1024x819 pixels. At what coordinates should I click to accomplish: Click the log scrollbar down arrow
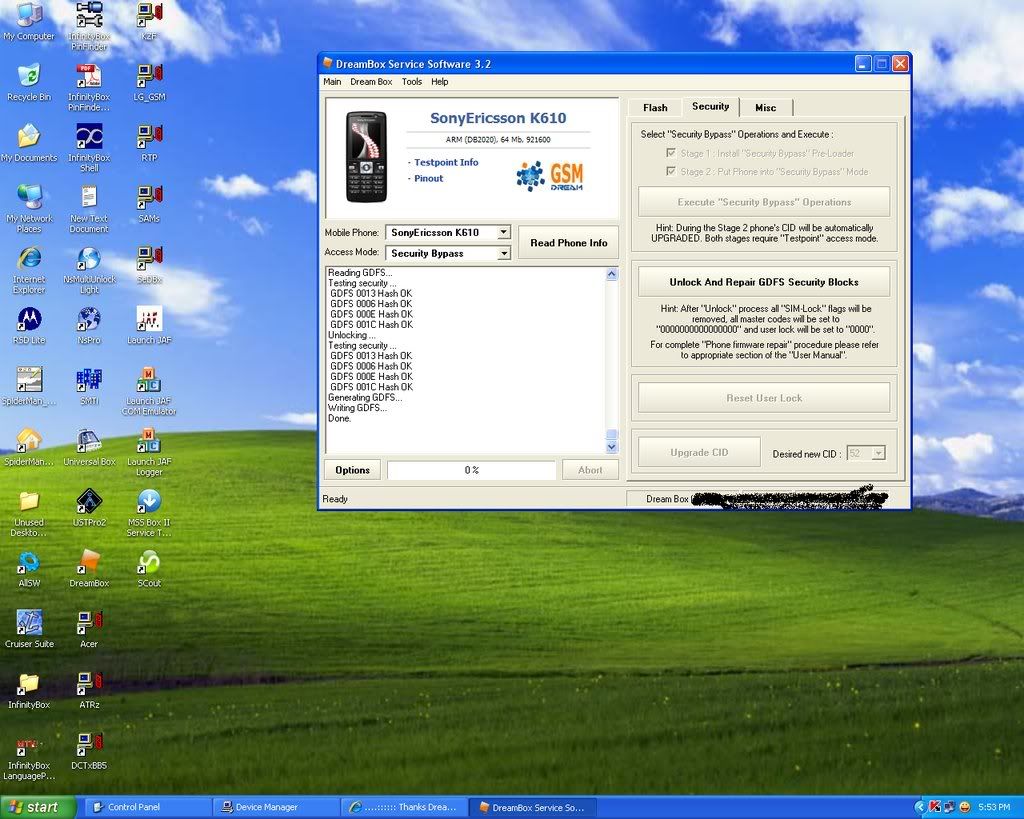611,447
